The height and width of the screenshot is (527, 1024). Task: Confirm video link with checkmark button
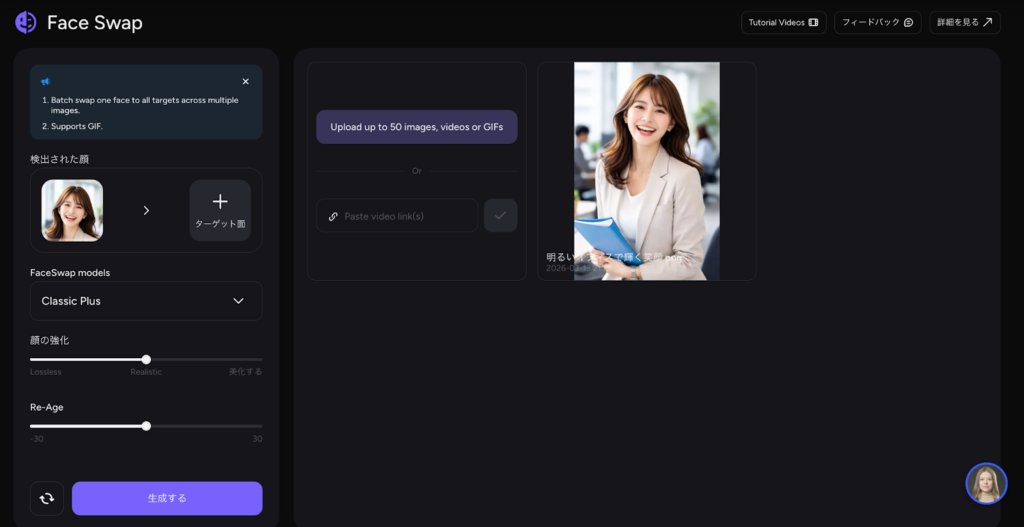[500, 216]
